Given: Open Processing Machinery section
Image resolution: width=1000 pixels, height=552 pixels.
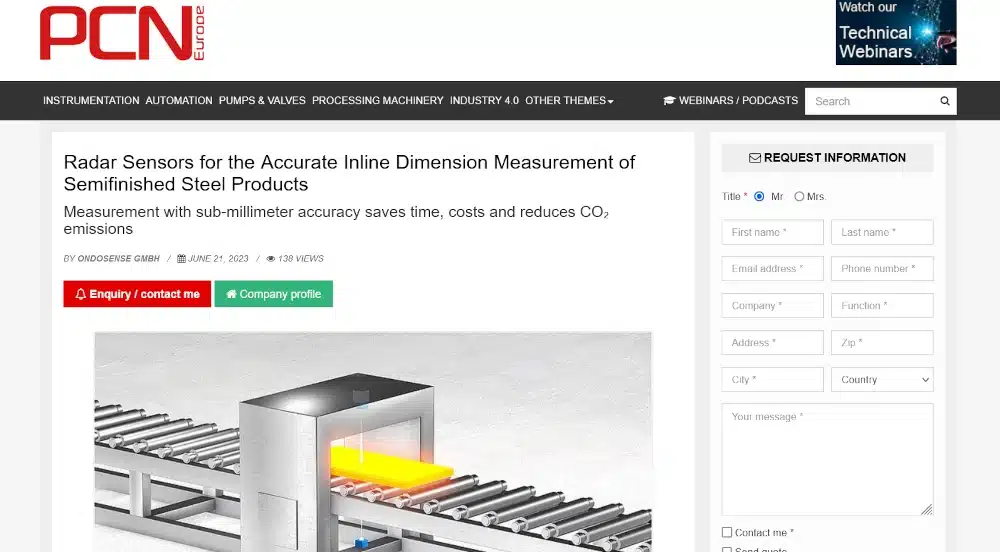Looking at the screenshot, I should pyautogui.click(x=378, y=101).
